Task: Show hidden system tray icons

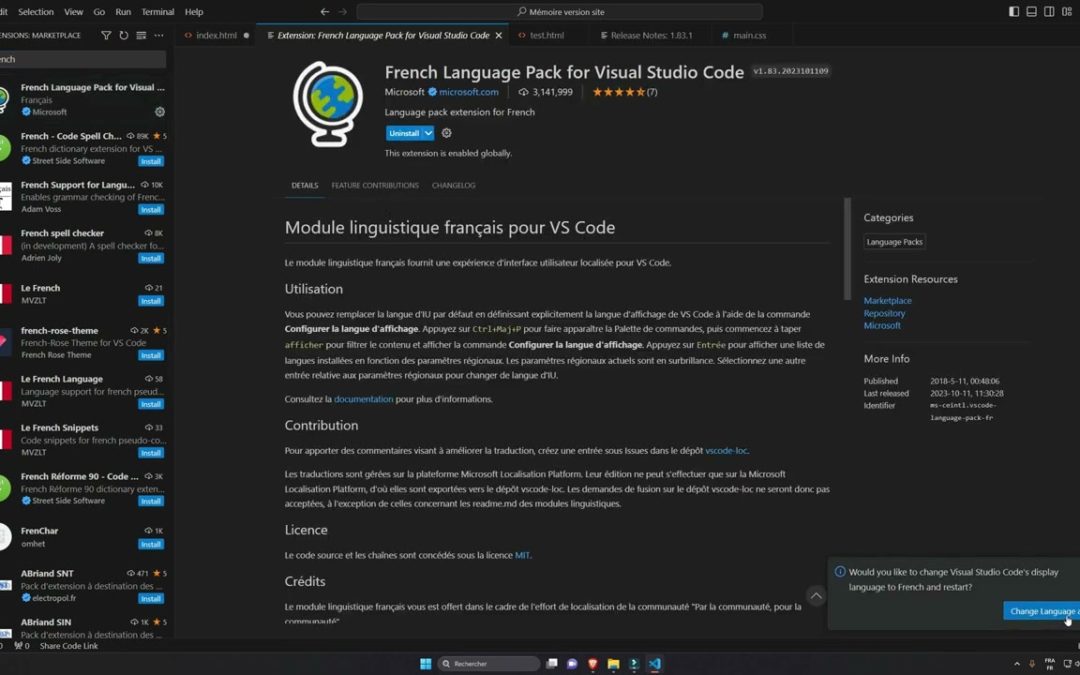Action: 1017,664
